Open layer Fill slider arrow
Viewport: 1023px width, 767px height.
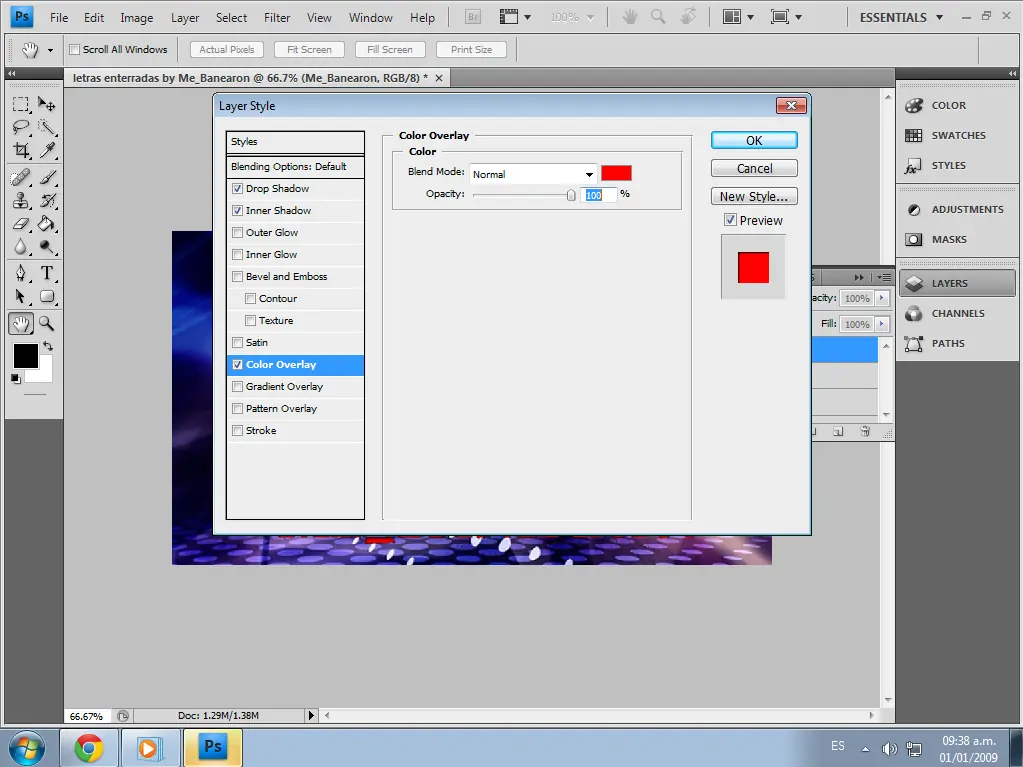(x=882, y=324)
